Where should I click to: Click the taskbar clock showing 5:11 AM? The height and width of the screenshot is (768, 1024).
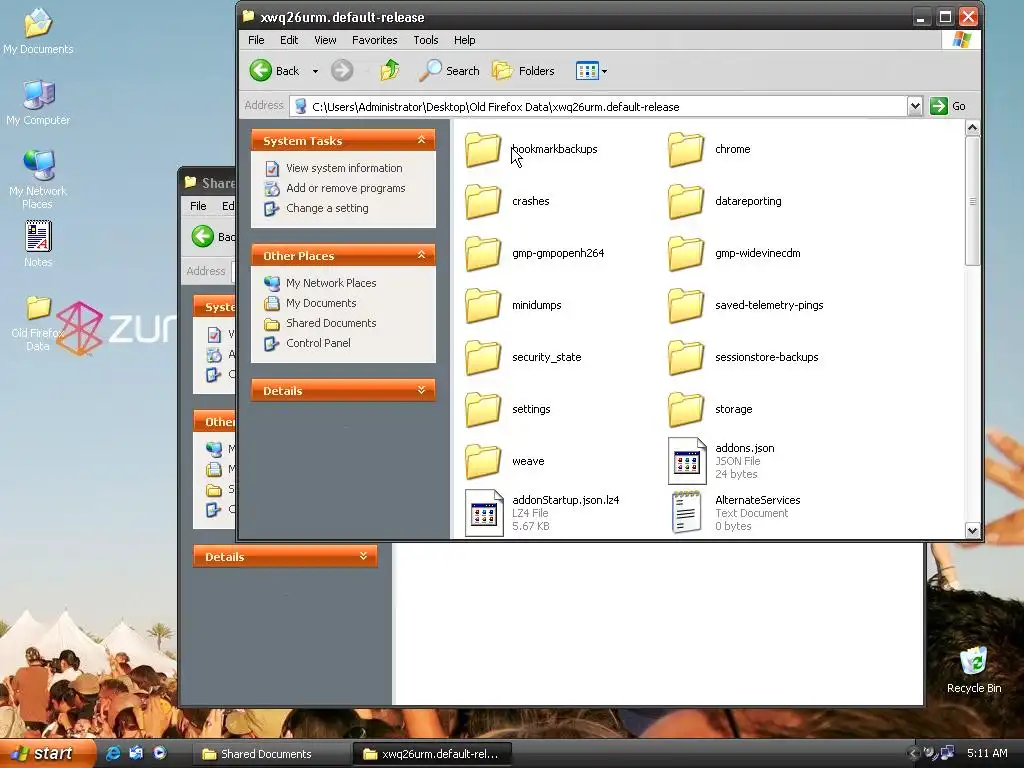[x=987, y=753]
